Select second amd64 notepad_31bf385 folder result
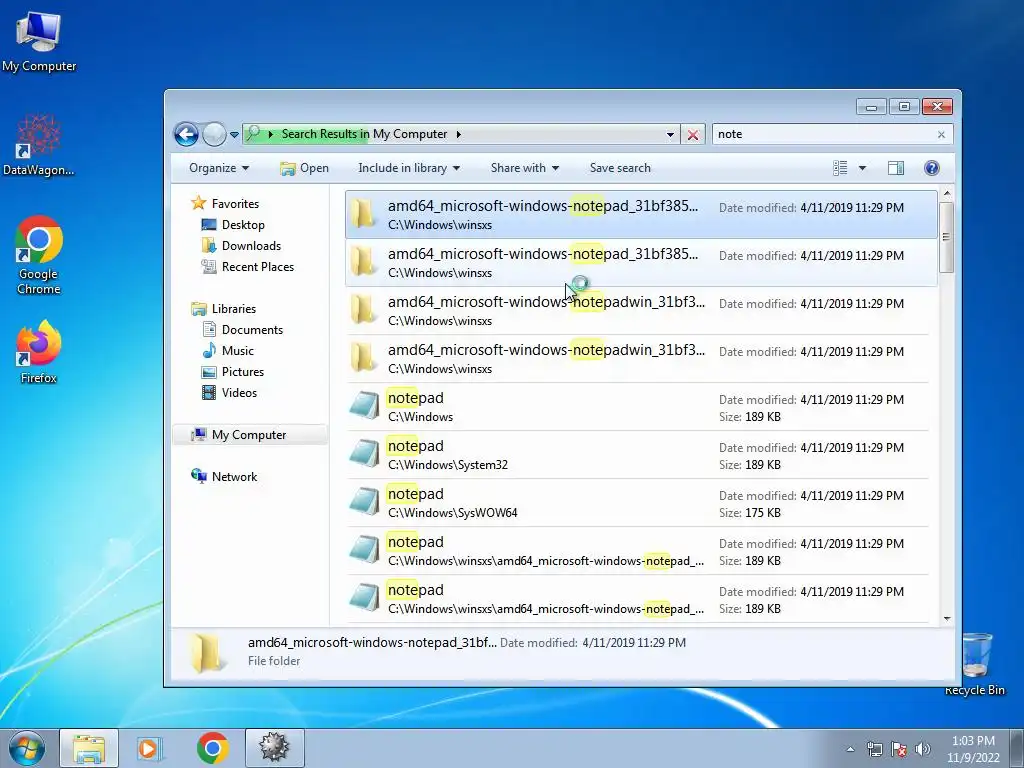This screenshot has height=768, width=1024. 641,263
